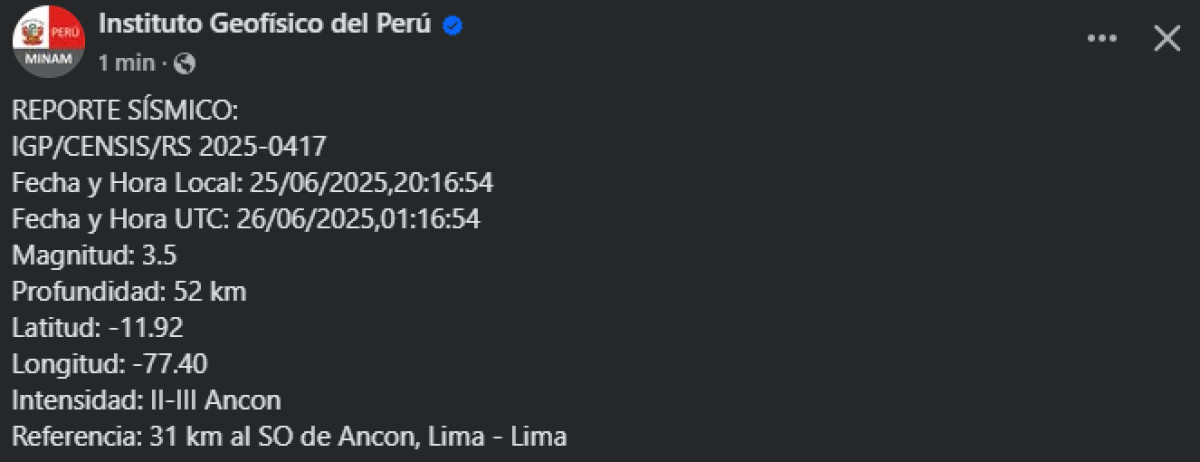Open the Instituto Geofísico del Perú page name
This screenshot has width=1200, height=462.
[x=265, y=26]
